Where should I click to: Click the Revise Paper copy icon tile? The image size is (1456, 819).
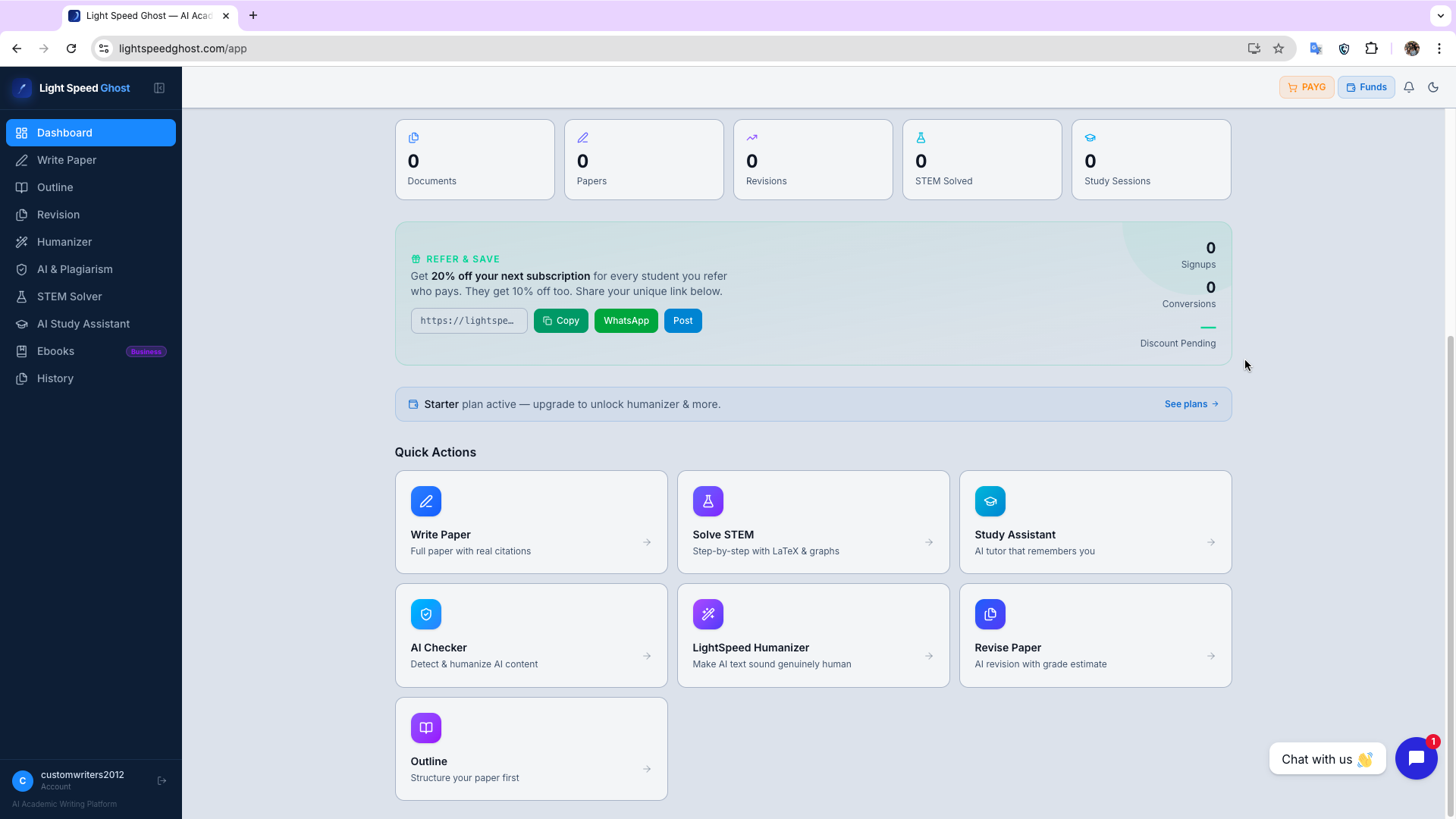990,614
